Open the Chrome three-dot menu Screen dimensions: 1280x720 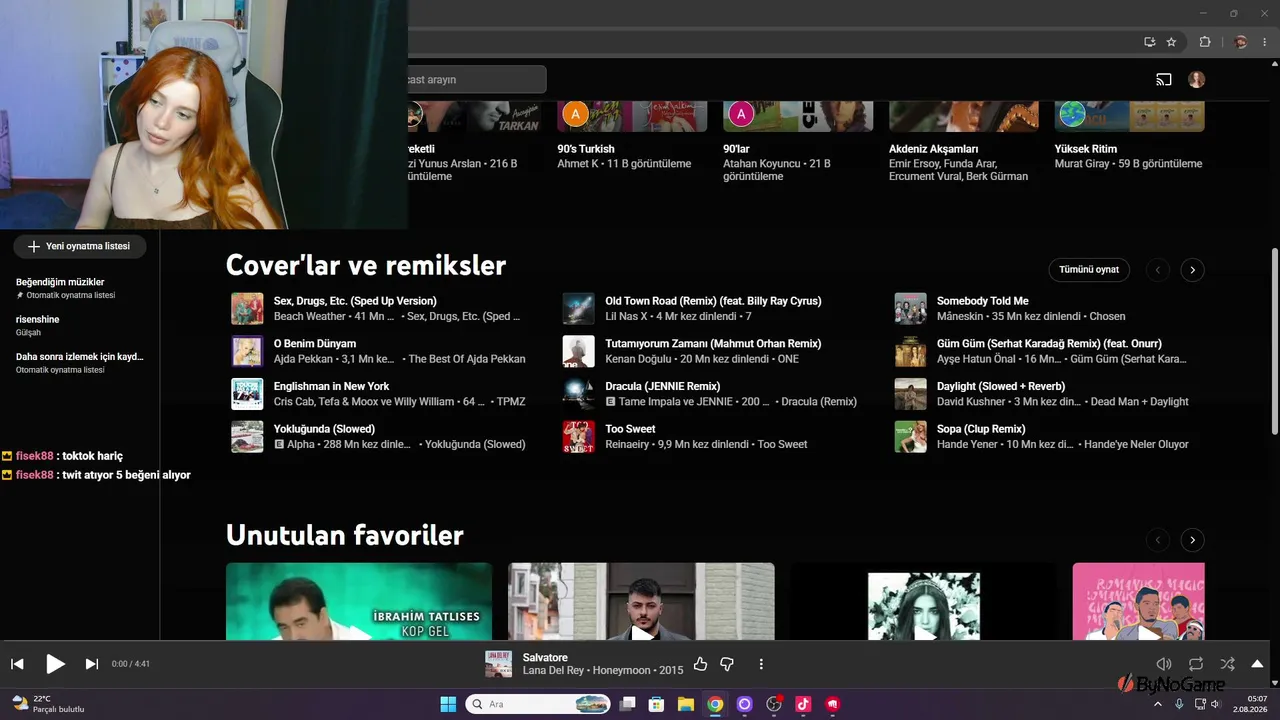pyautogui.click(x=1263, y=42)
